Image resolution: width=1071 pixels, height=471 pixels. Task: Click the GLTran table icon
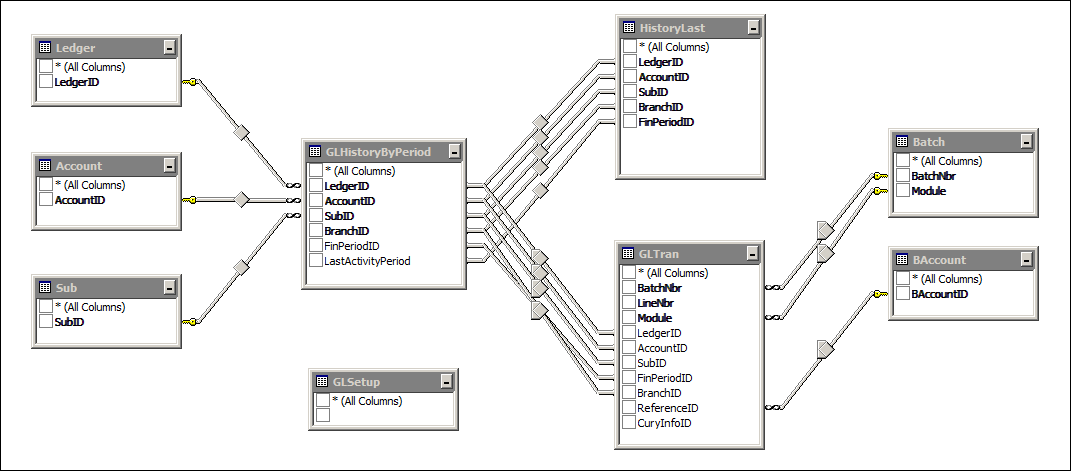click(x=628, y=254)
